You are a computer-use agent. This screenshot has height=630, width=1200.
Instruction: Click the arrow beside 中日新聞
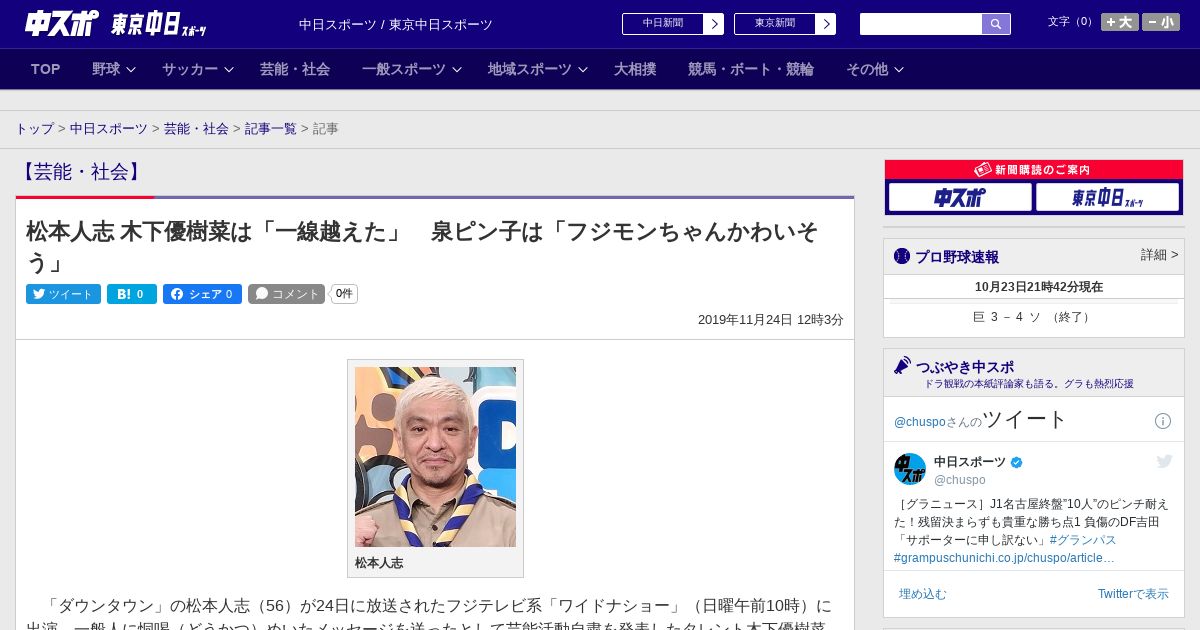(x=714, y=24)
